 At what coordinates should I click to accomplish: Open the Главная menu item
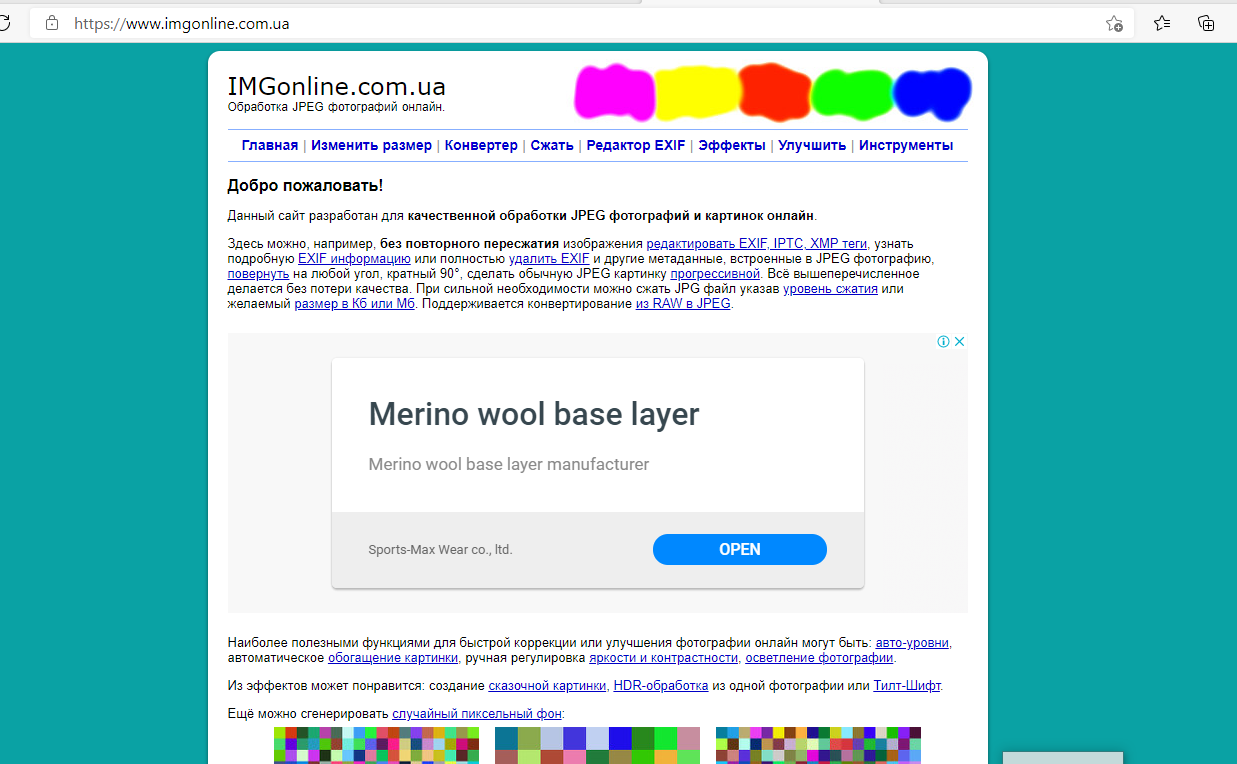point(270,145)
